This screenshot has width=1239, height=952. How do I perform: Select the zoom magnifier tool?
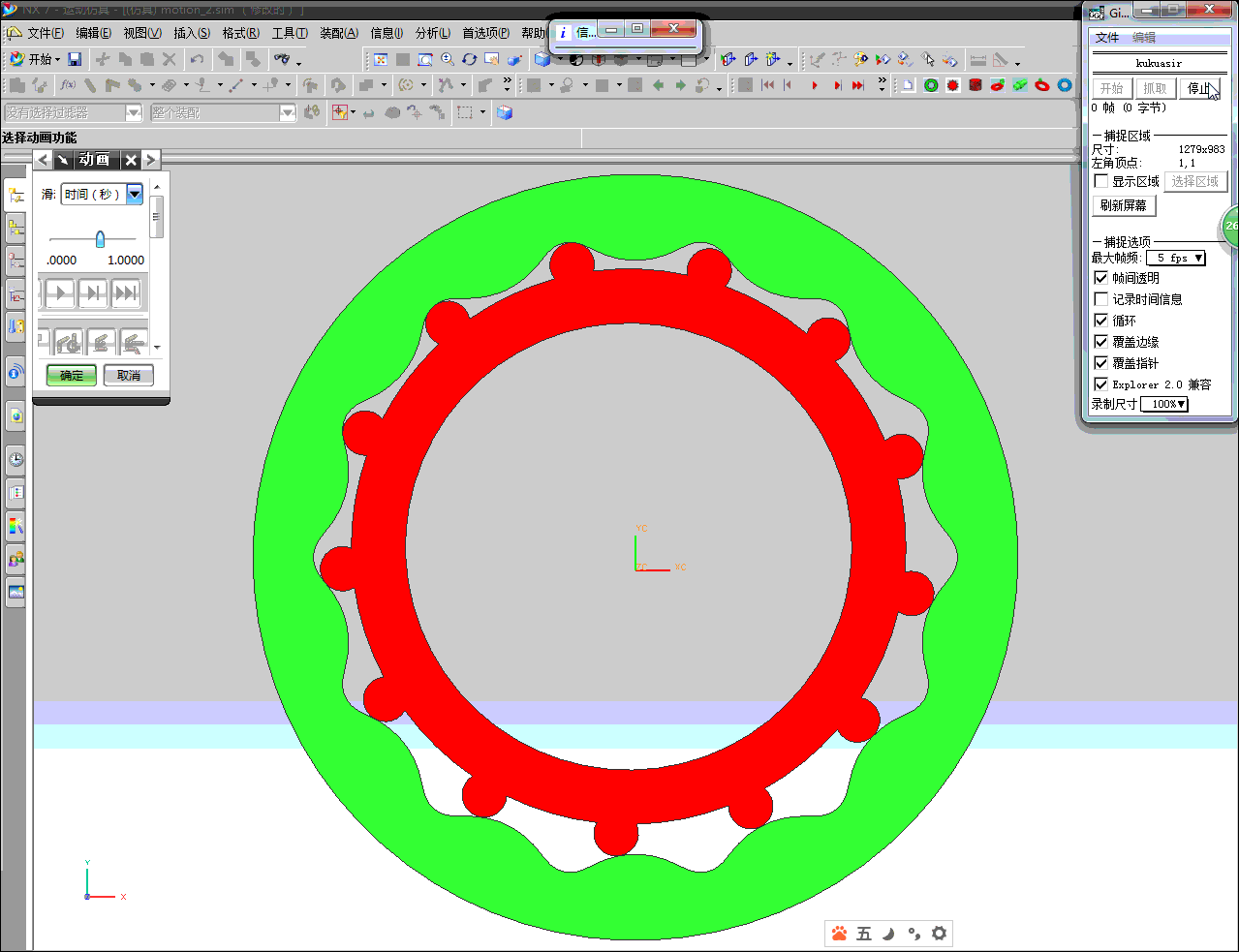448,59
